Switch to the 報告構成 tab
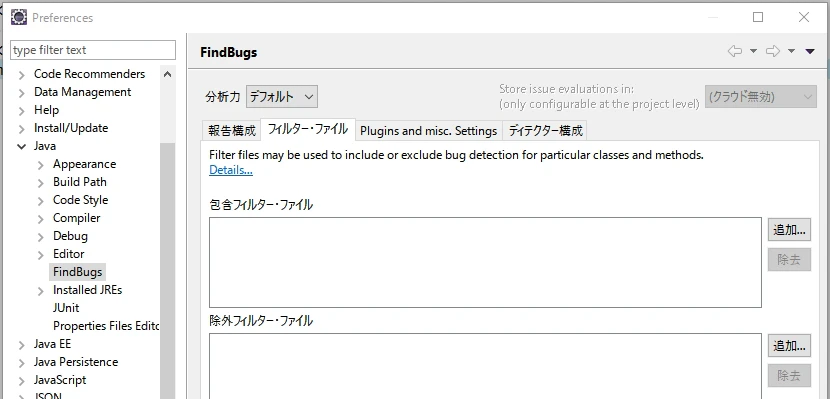This screenshot has height=399, width=830. pyautogui.click(x=232, y=130)
